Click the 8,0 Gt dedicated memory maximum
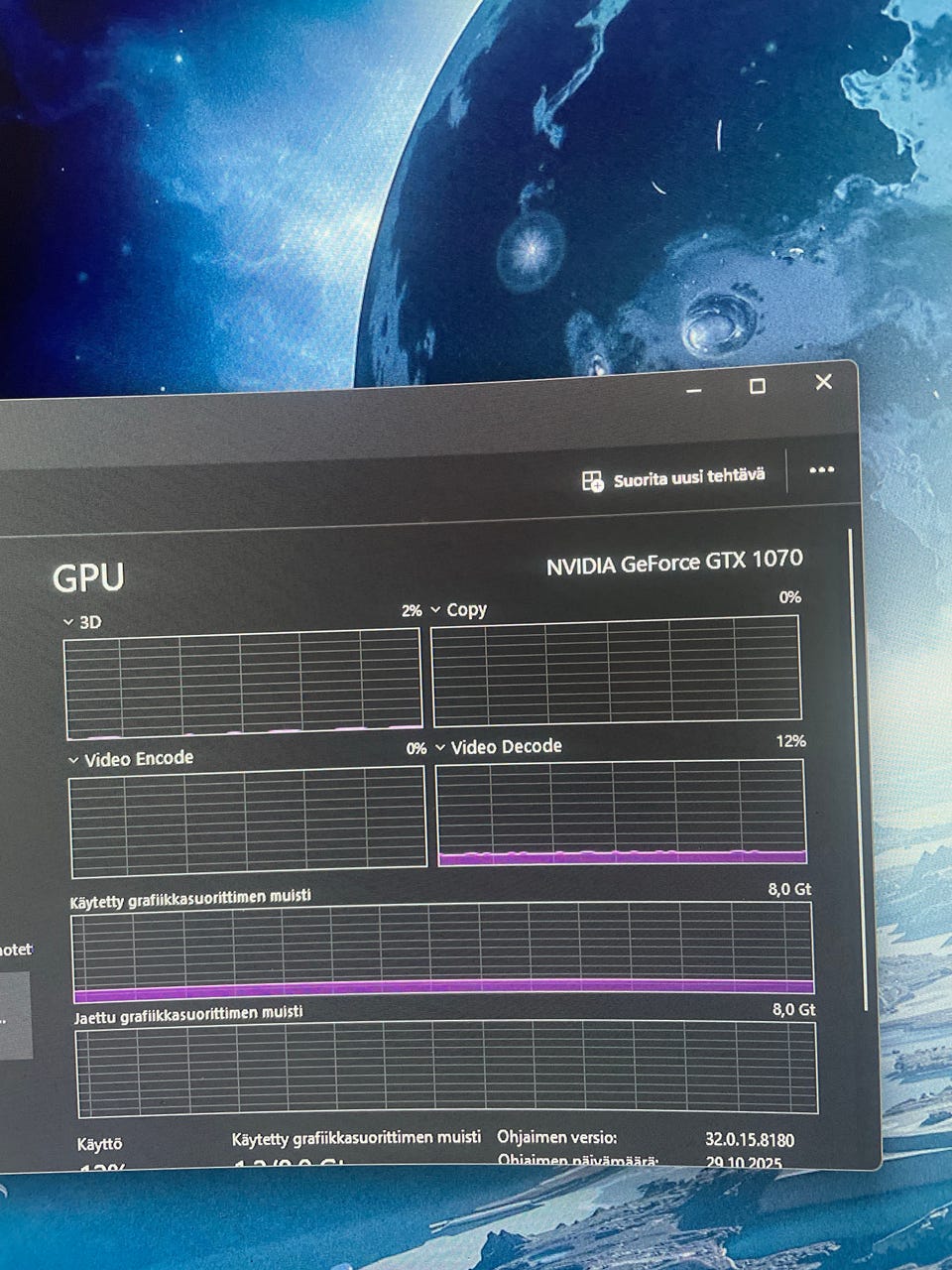 [789, 889]
